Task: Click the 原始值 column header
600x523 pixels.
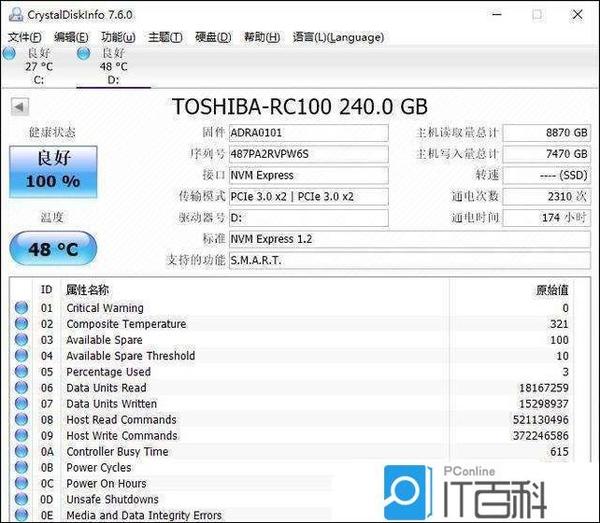Action: click(x=552, y=290)
